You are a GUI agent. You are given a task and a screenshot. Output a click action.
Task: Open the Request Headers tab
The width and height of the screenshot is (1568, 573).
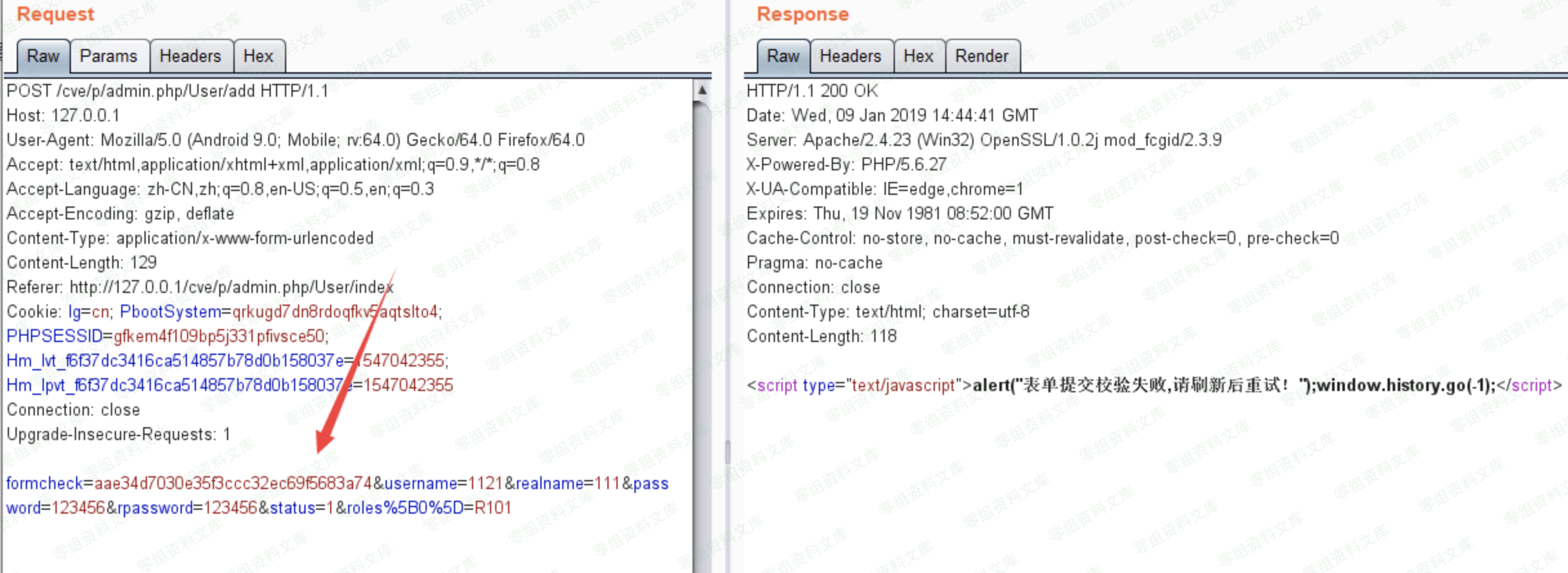point(190,57)
